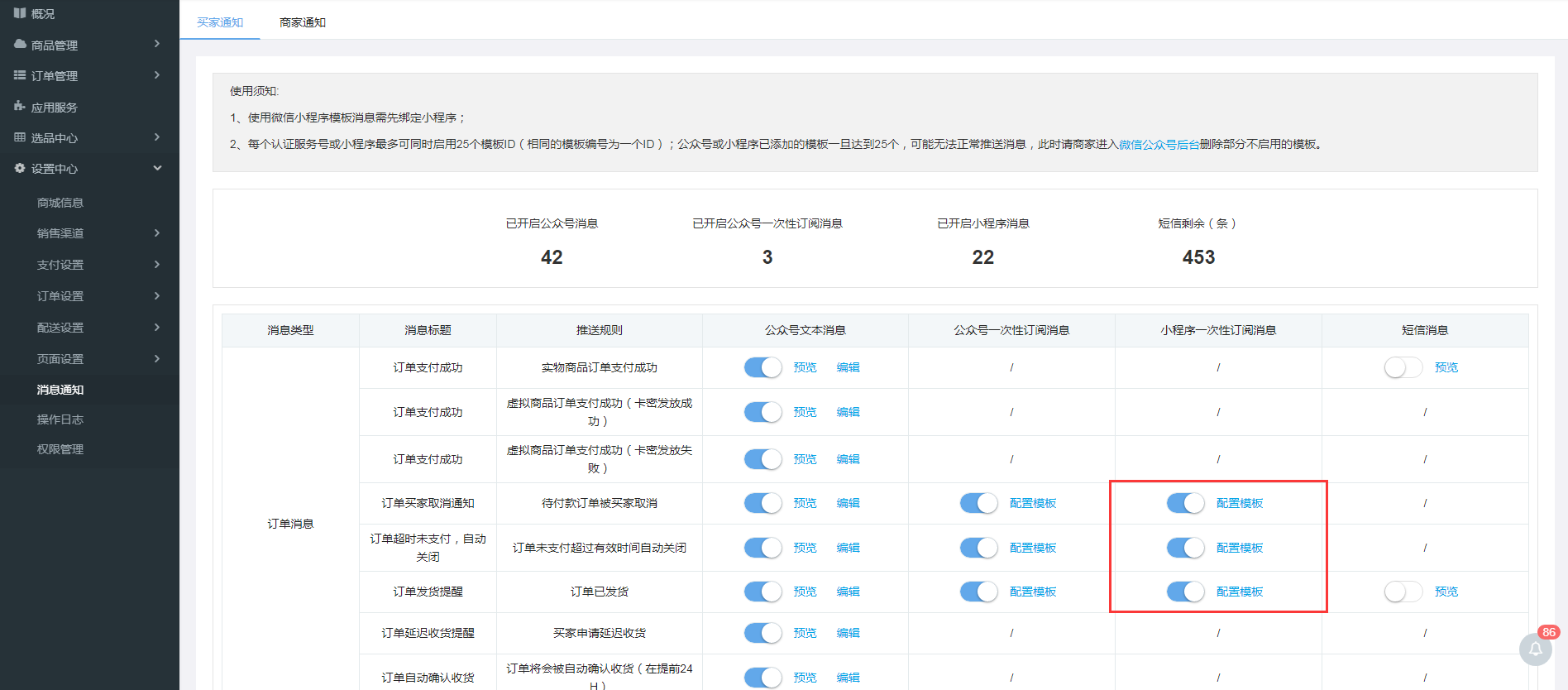Open 商城信息 in the sidebar
Viewport: 1568px width, 690px height.
click(60, 203)
